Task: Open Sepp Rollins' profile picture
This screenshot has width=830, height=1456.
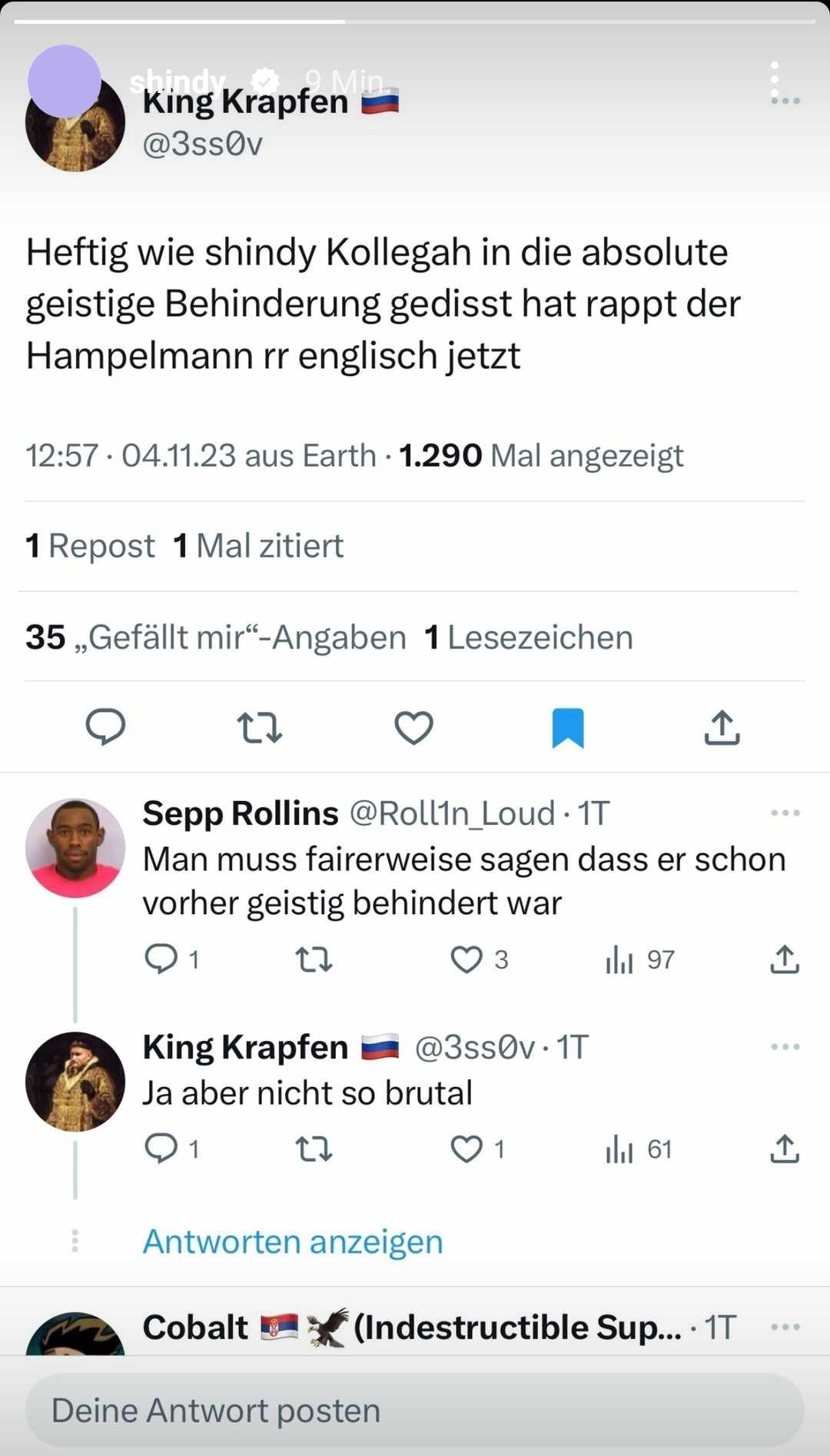Action: 75,848
